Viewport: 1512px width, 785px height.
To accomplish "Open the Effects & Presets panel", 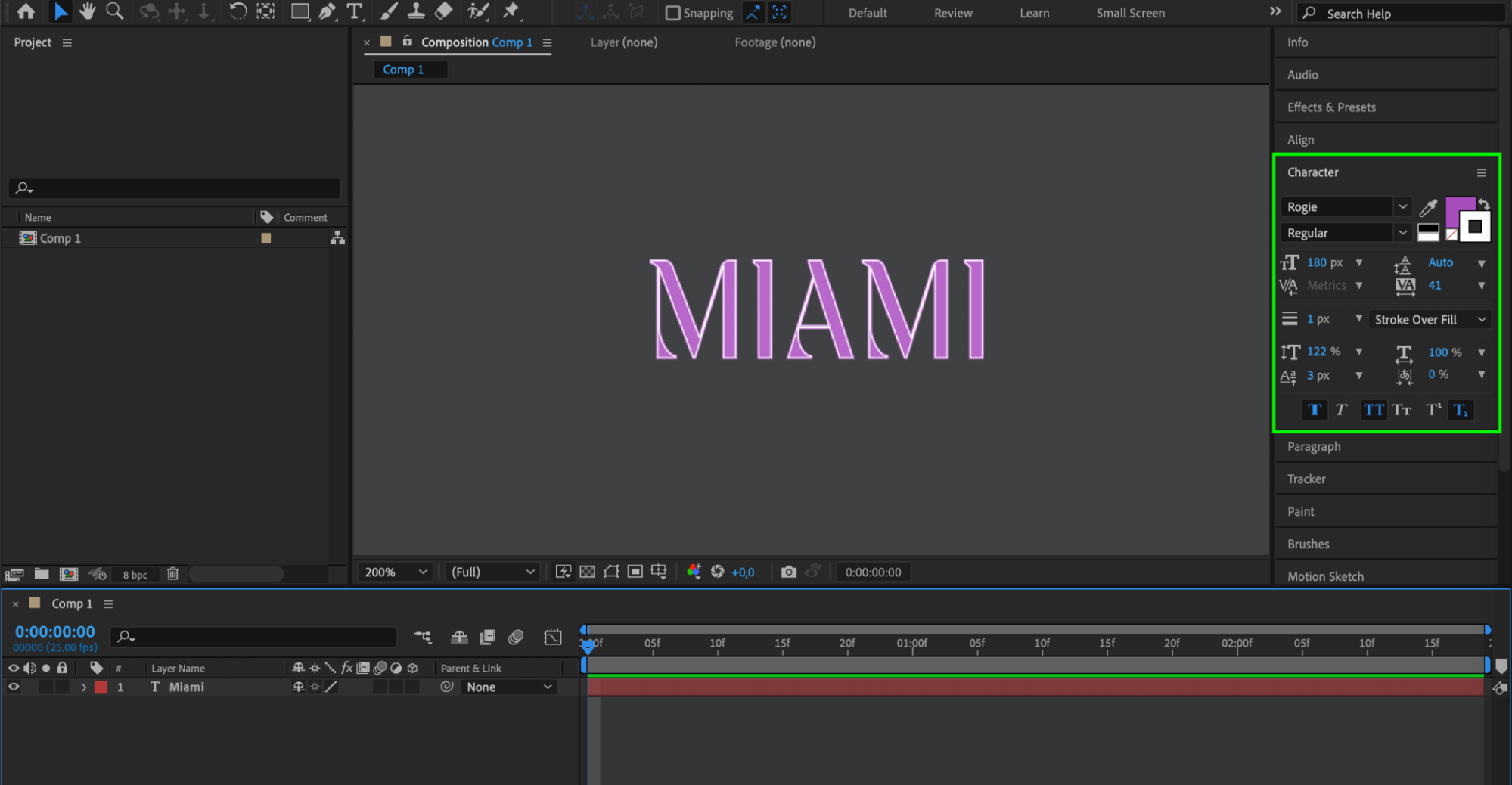I will [1331, 107].
